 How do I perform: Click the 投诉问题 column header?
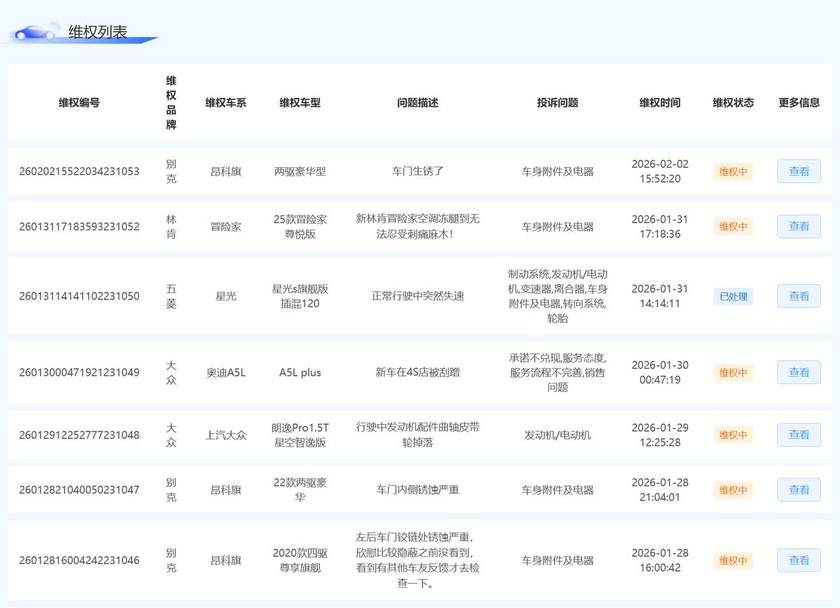(557, 103)
